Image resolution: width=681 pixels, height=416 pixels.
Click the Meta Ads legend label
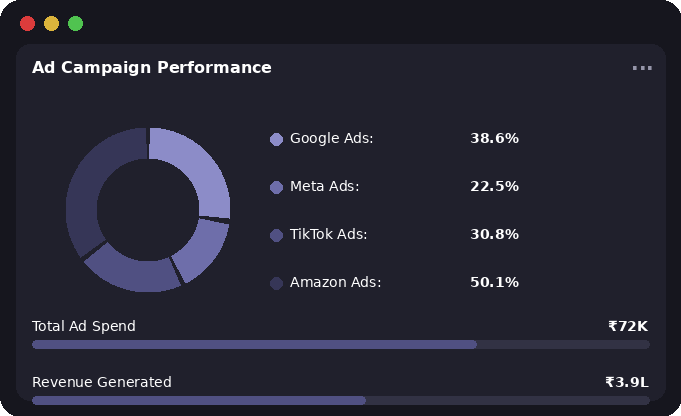(x=324, y=186)
